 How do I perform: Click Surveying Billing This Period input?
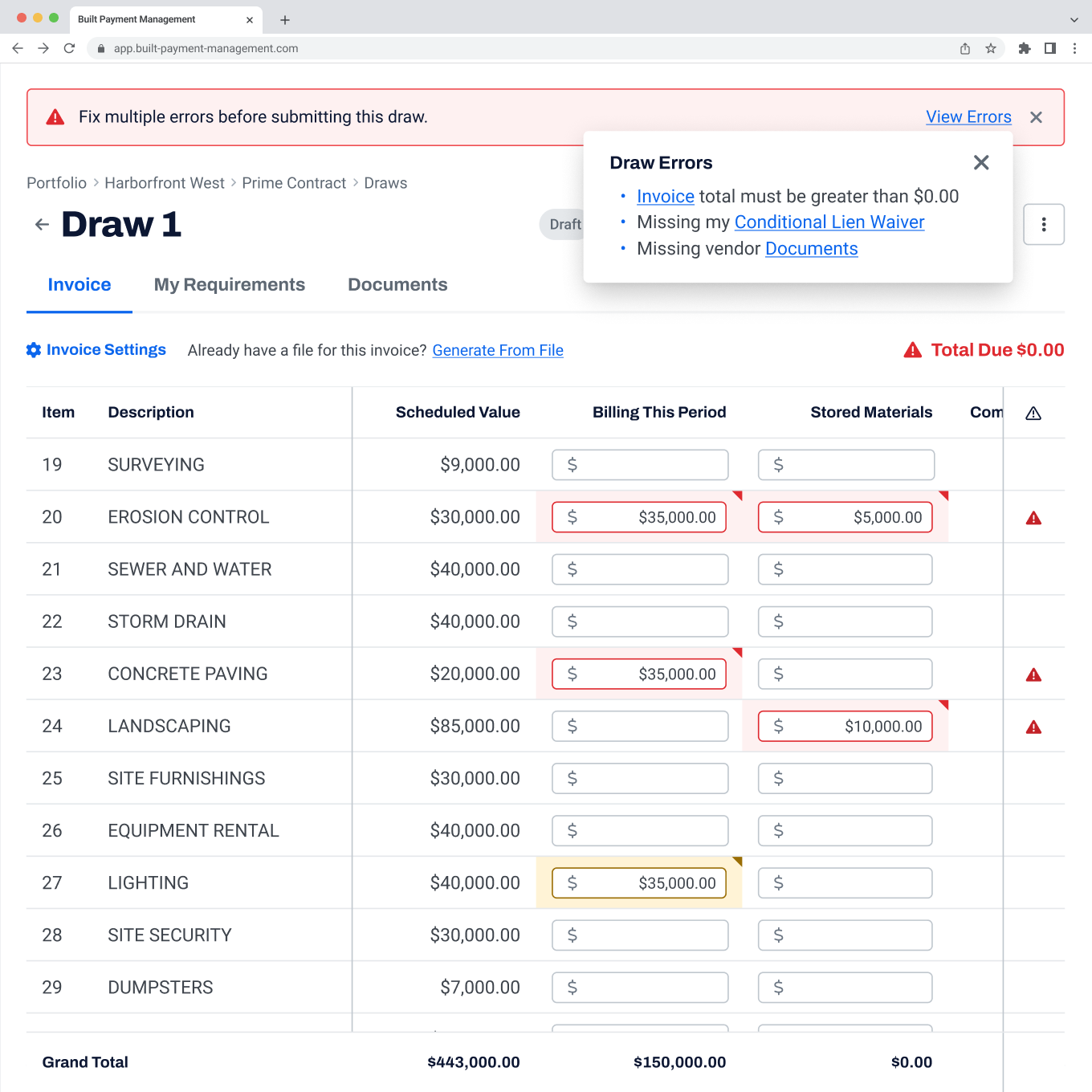[640, 465]
